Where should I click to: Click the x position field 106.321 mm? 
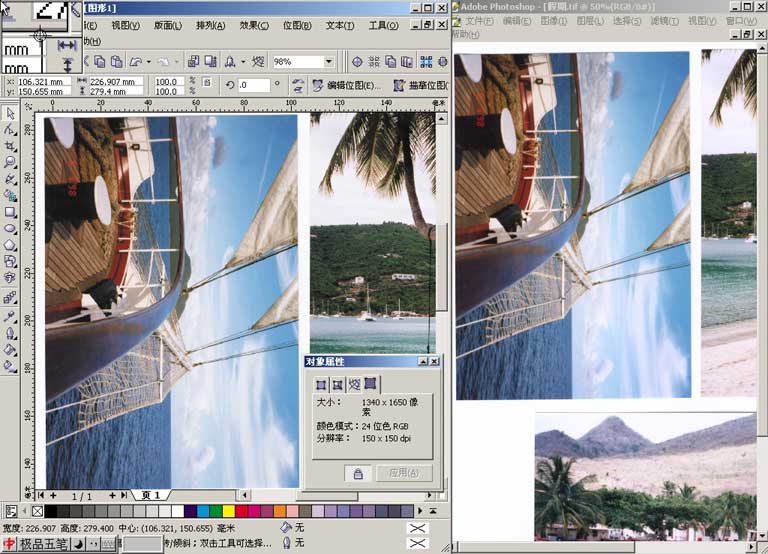pos(44,82)
